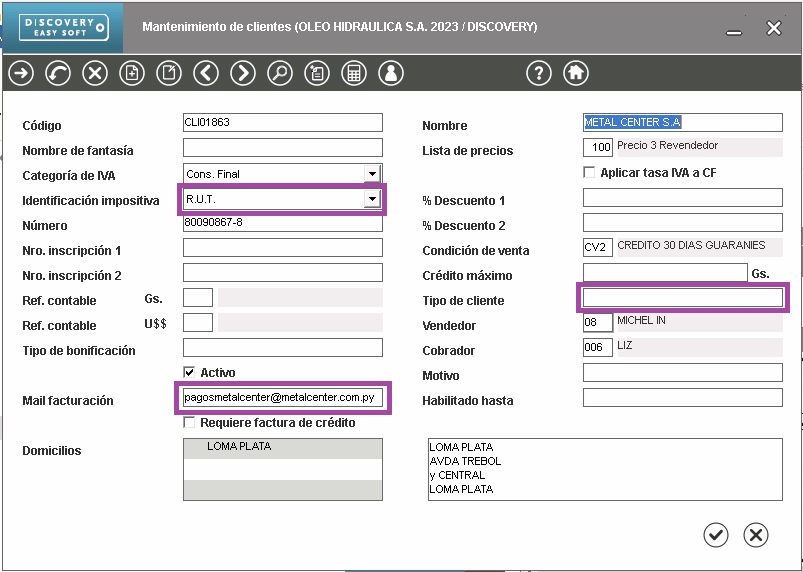
Task: Open the calculator toolbar icon
Action: point(353,73)
